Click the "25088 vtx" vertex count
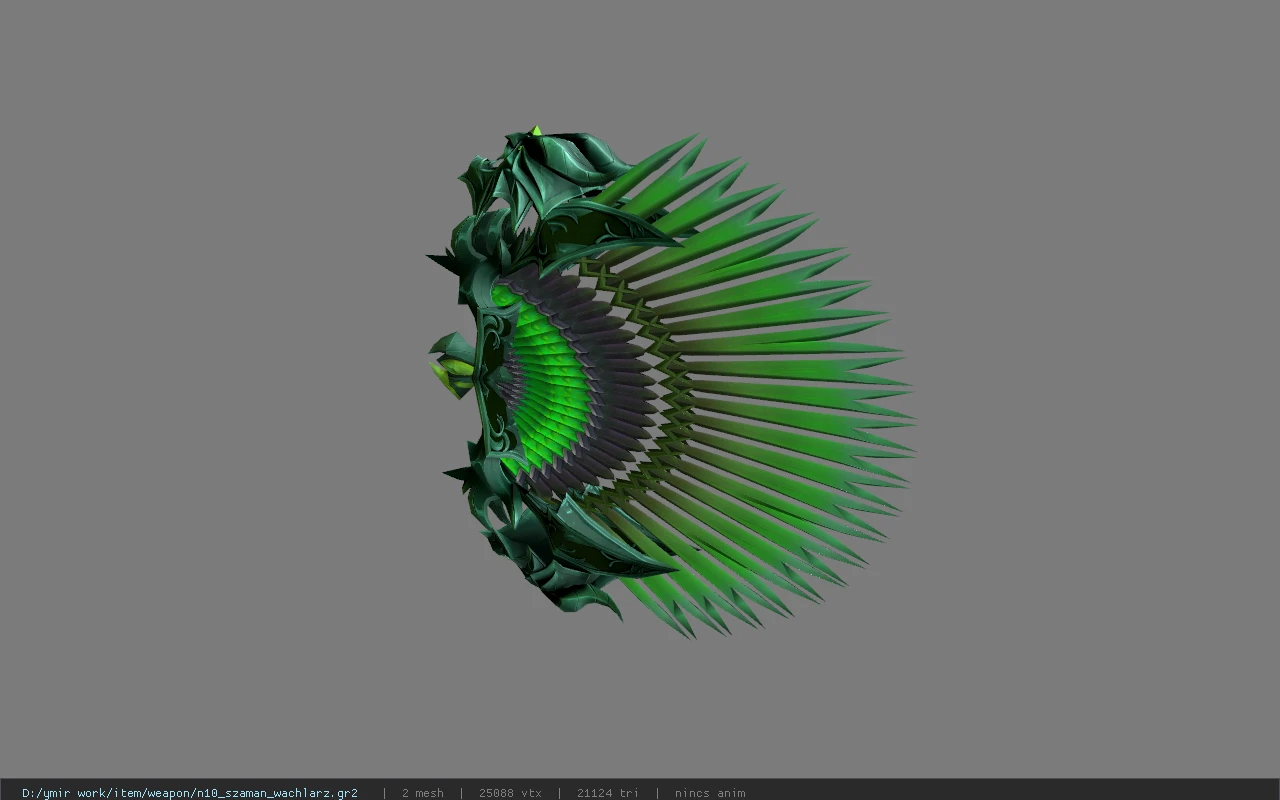This screenshot has width=1280, height=800. [x=510, y=793]
